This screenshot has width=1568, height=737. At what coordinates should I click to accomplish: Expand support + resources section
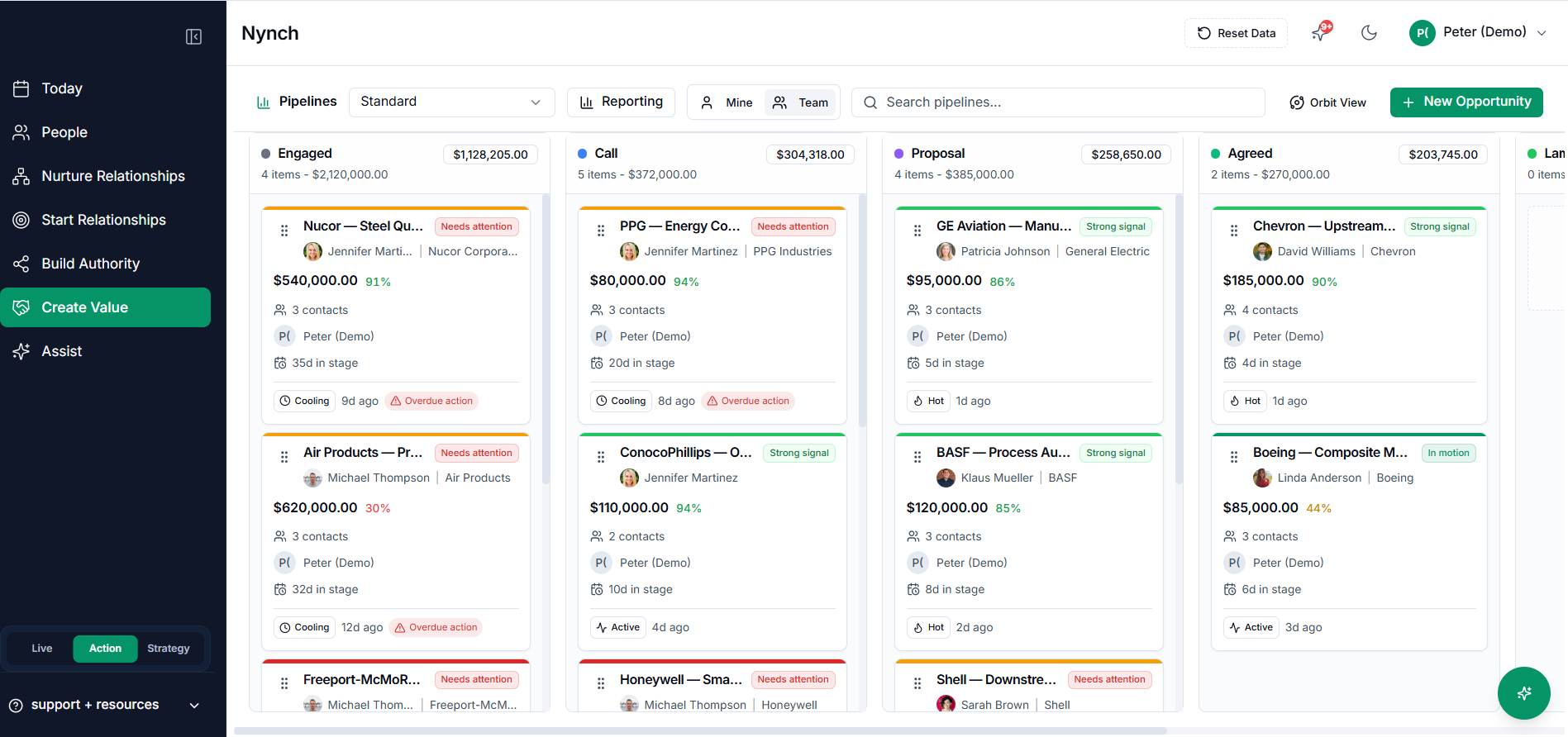pyautogui.click(x=105, y=705)
